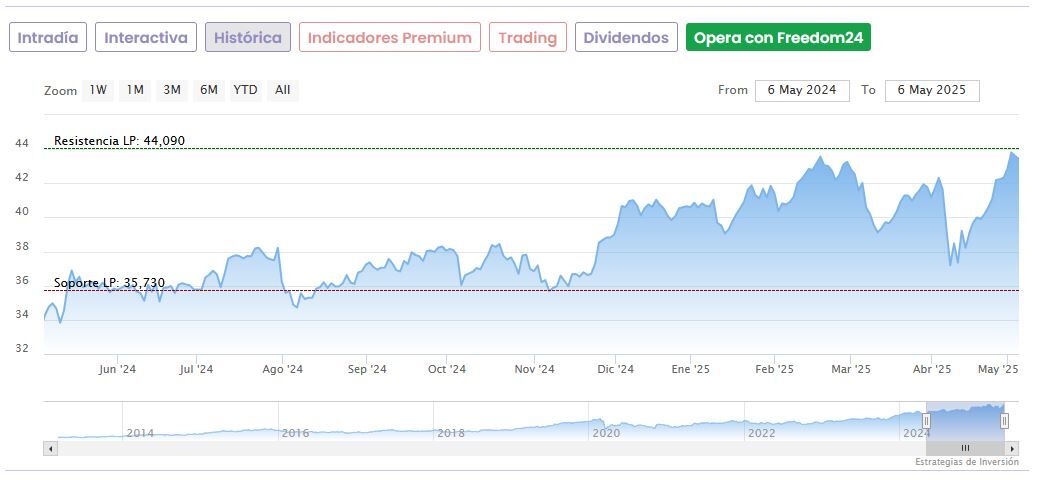Show the Dividendos tab
This screenshot has width=1038, height=480.
coord(626,38)
